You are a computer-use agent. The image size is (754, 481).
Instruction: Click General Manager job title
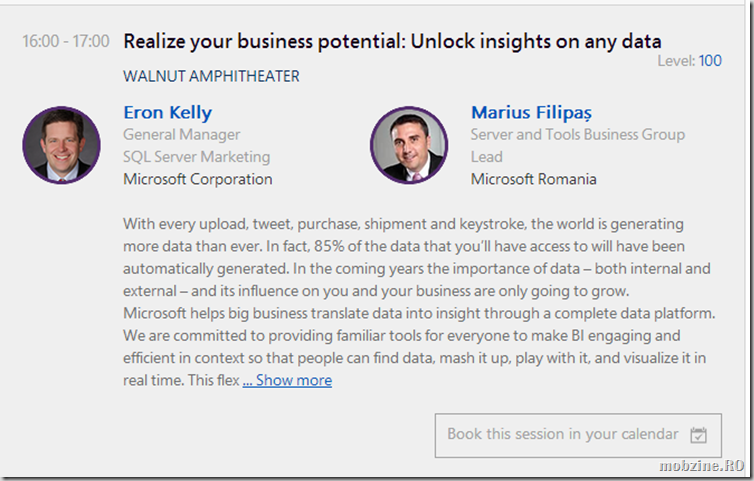181,135
